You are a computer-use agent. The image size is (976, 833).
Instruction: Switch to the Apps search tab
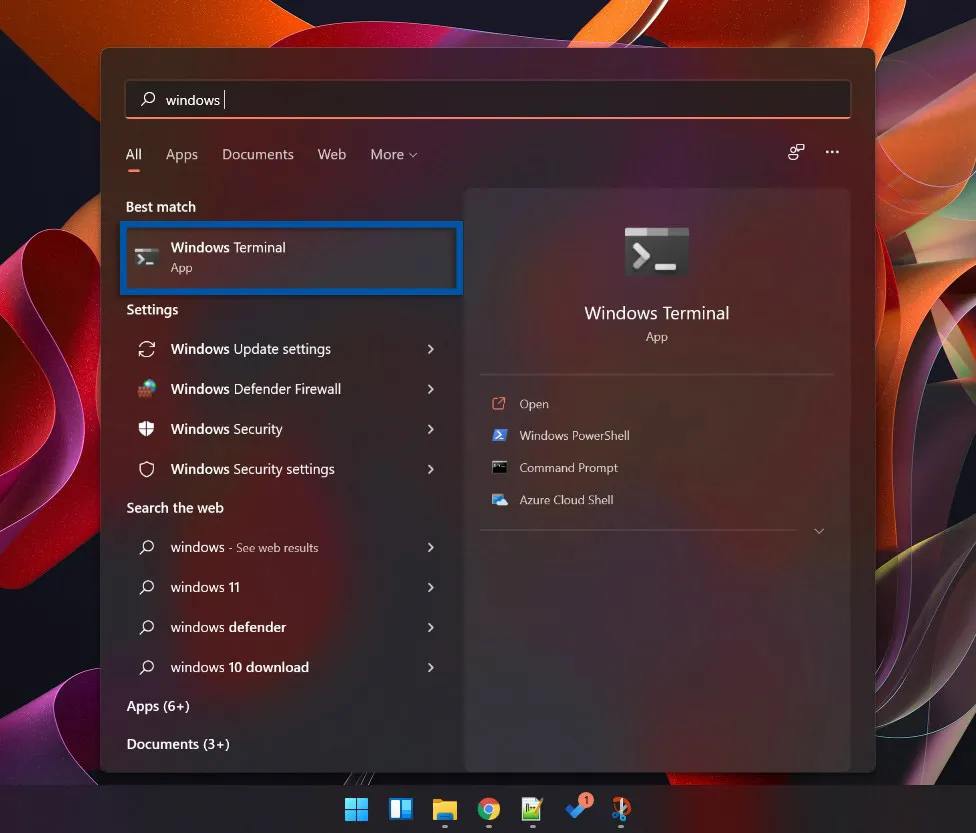point(181,154)
